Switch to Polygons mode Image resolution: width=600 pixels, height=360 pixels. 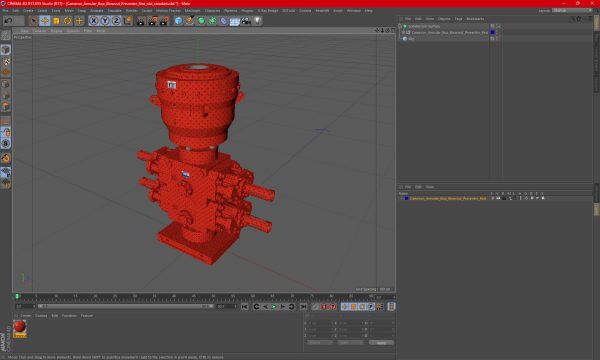click(6, 106)
